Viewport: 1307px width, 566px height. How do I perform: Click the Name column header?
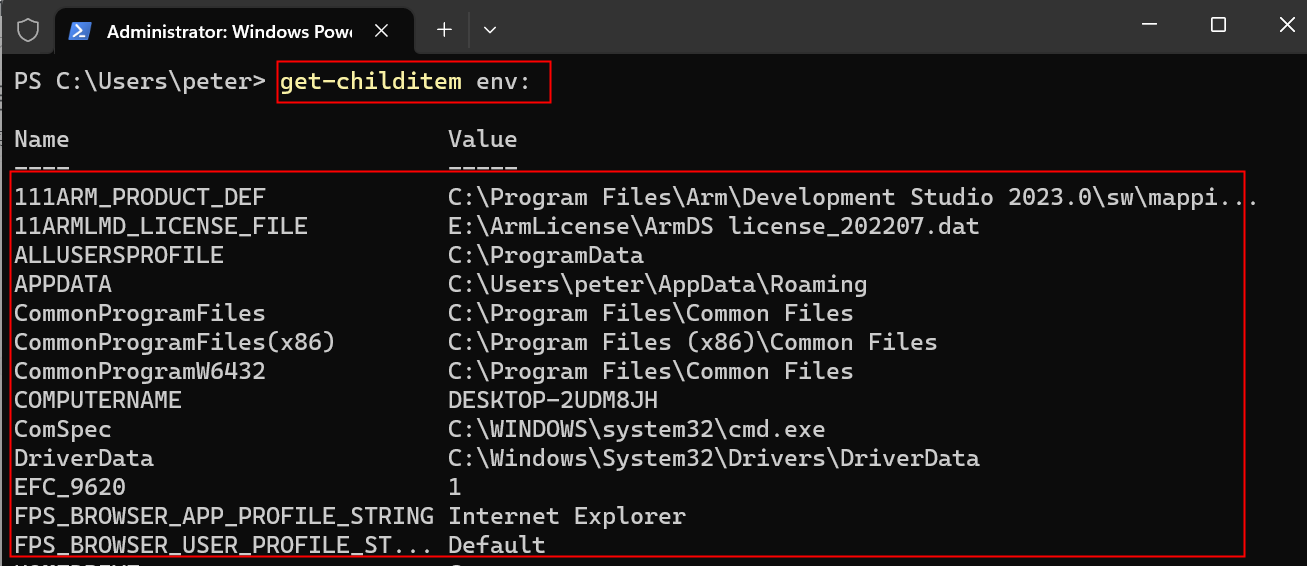[x=42, y=139]
